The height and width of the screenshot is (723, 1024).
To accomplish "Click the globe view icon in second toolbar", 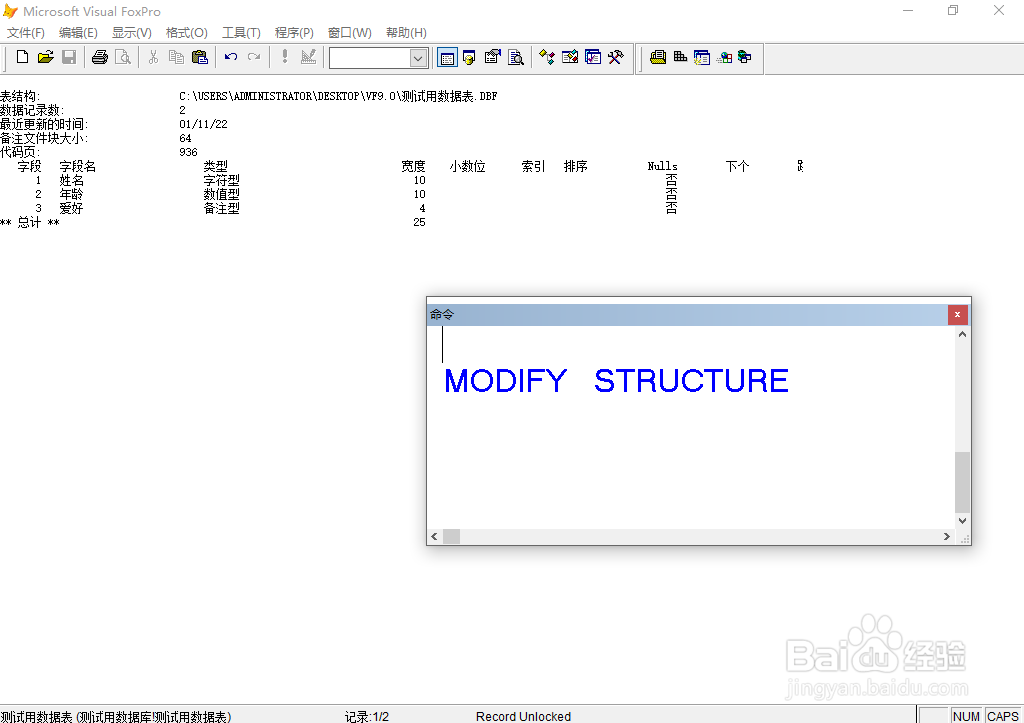I will click(x=744, y=57).
